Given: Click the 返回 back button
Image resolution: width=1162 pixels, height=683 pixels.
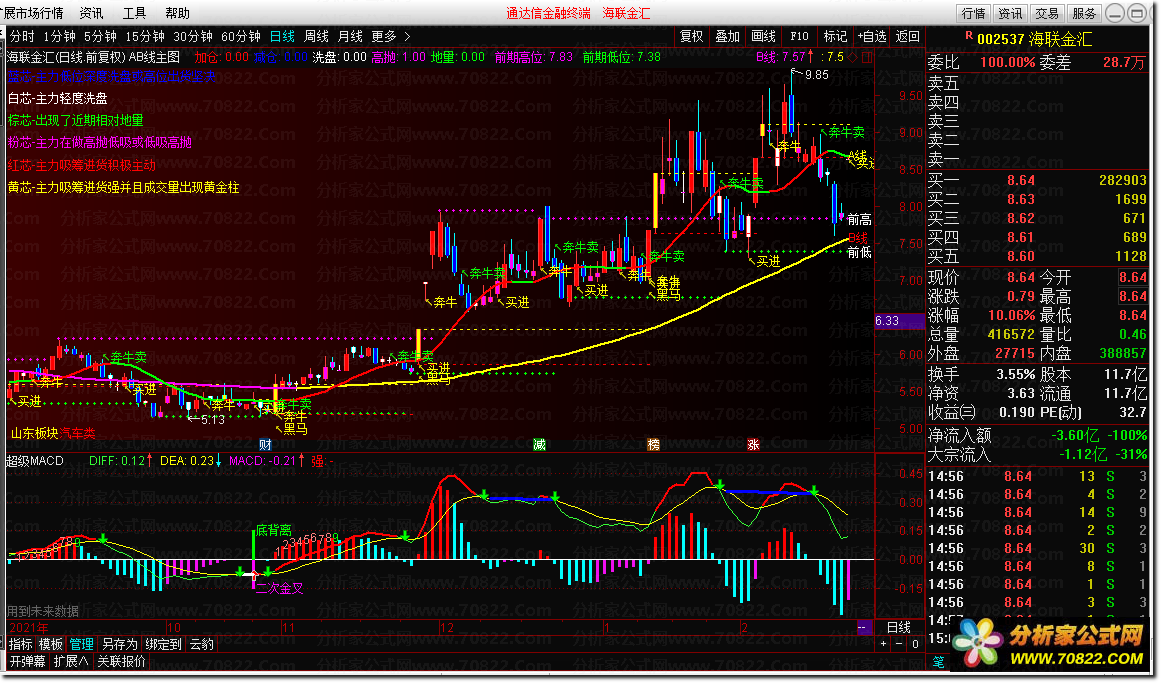Looking at the screenshot, I should coord(907,36).
